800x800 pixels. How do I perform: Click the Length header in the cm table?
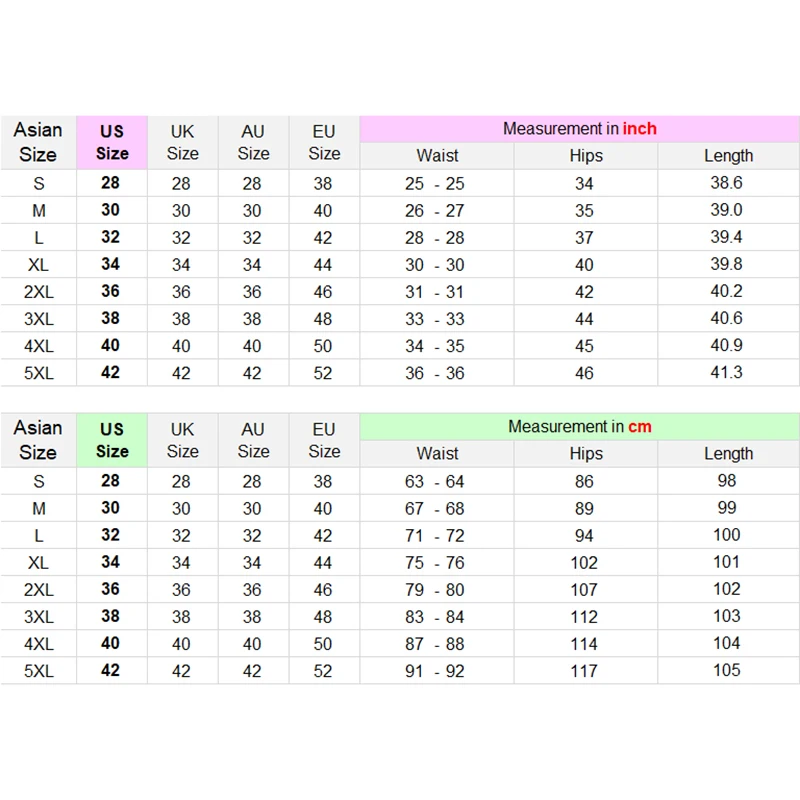(x=728, y=454)
